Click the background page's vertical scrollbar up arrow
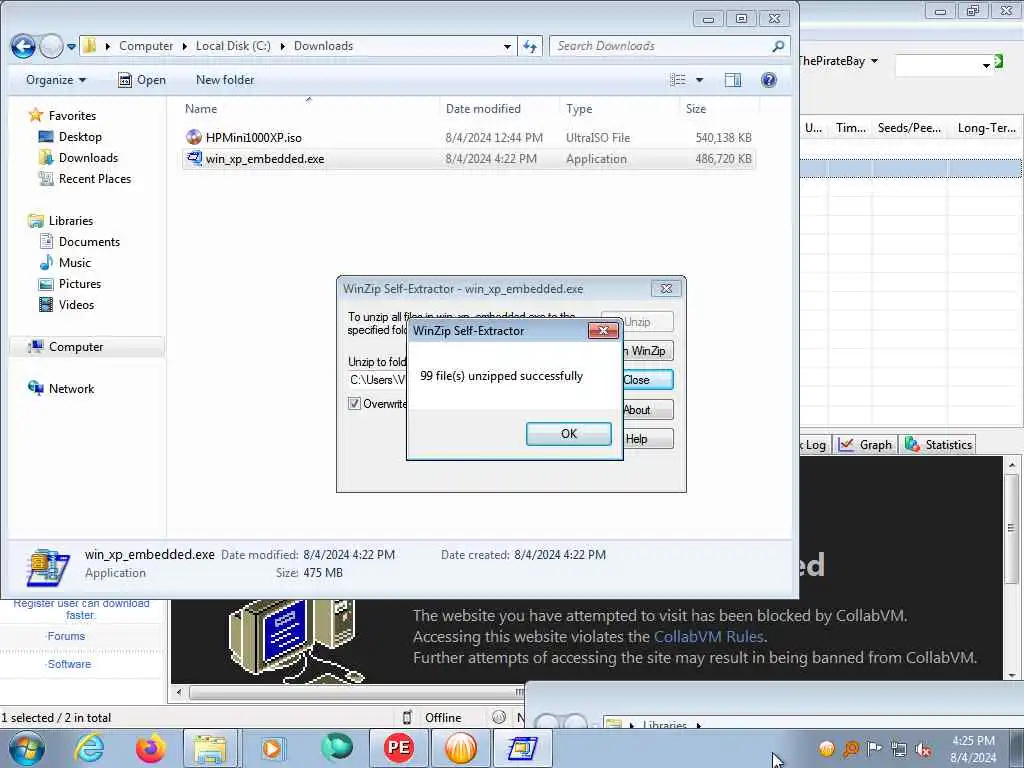 point(1012,465)
